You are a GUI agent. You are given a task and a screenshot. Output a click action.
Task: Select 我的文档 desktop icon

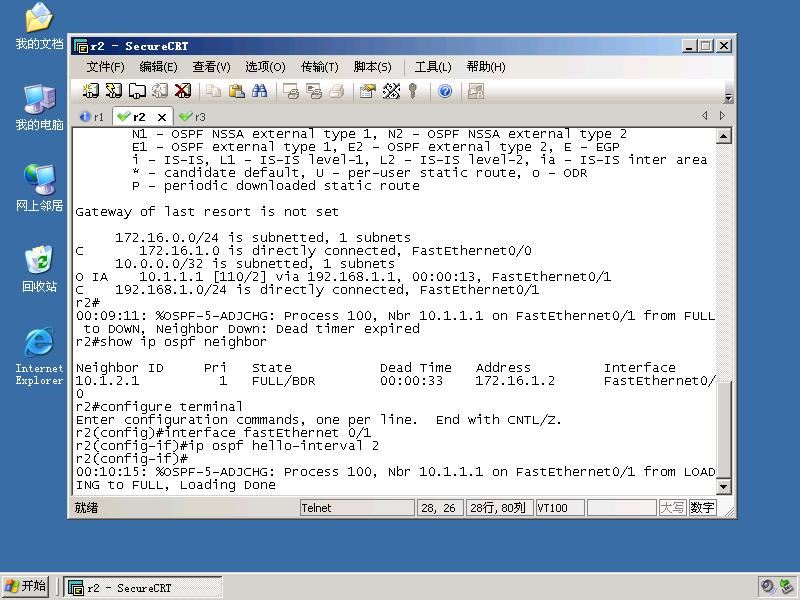tap(39, 26)
